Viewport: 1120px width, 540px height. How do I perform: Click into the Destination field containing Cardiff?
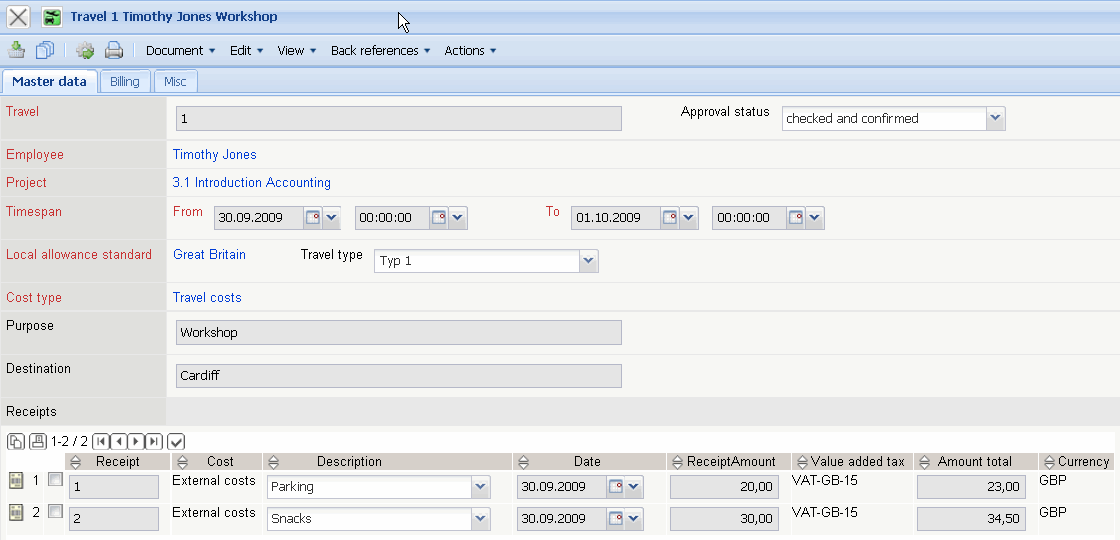point(398,376)
